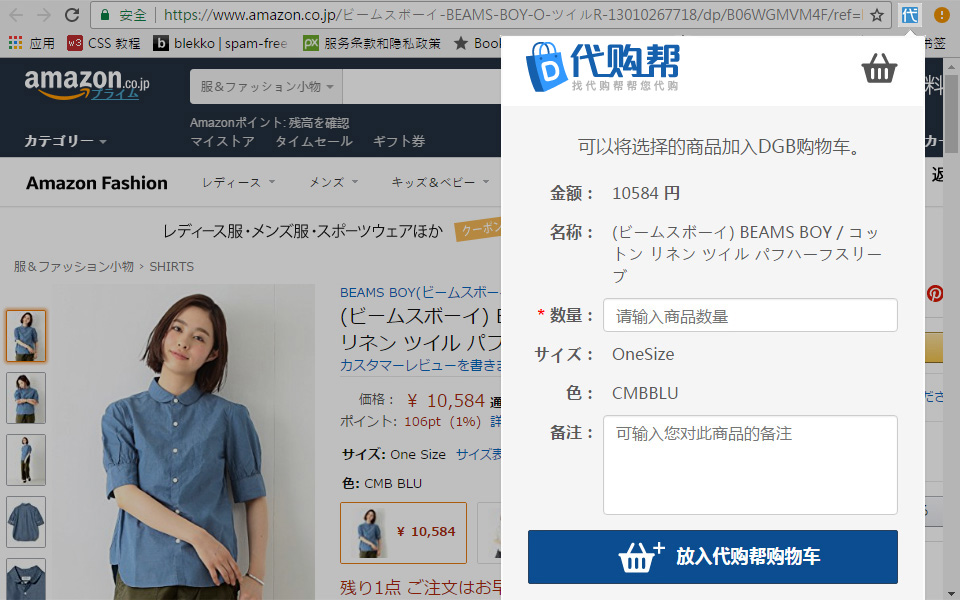Select the second product thumbnail

coord(26,398)
